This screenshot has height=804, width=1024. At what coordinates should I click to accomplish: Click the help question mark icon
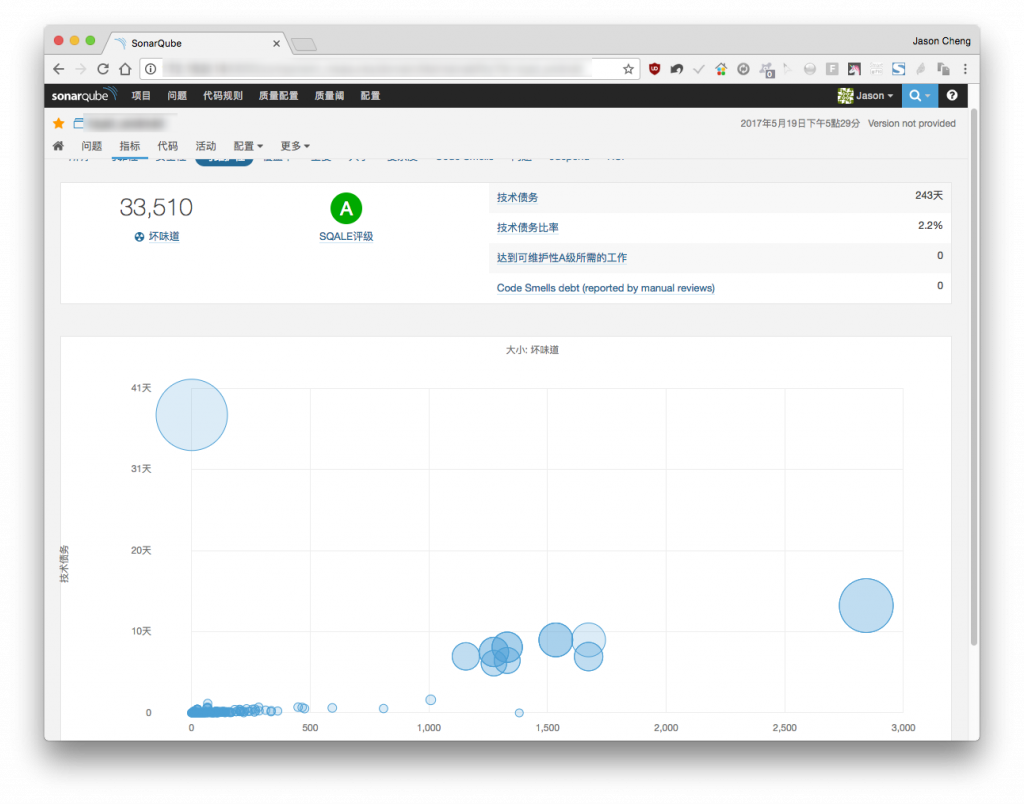coord(952,95)
